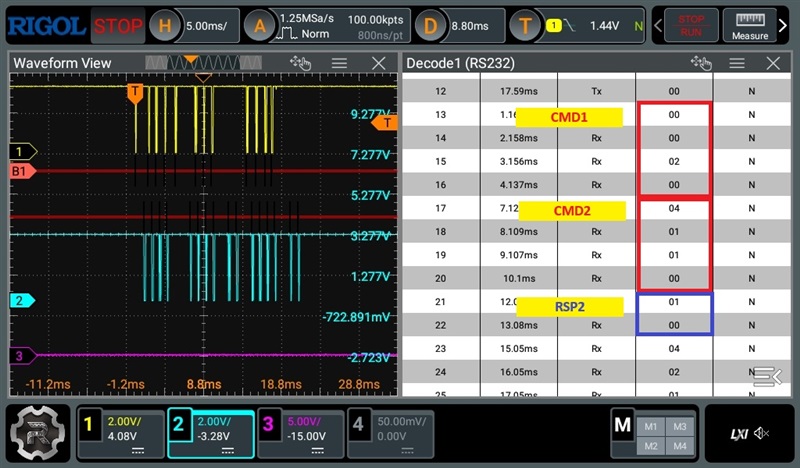The image size is (800, 468).
Task: Toggle math channel M1
Action: (x=651, y=427)
